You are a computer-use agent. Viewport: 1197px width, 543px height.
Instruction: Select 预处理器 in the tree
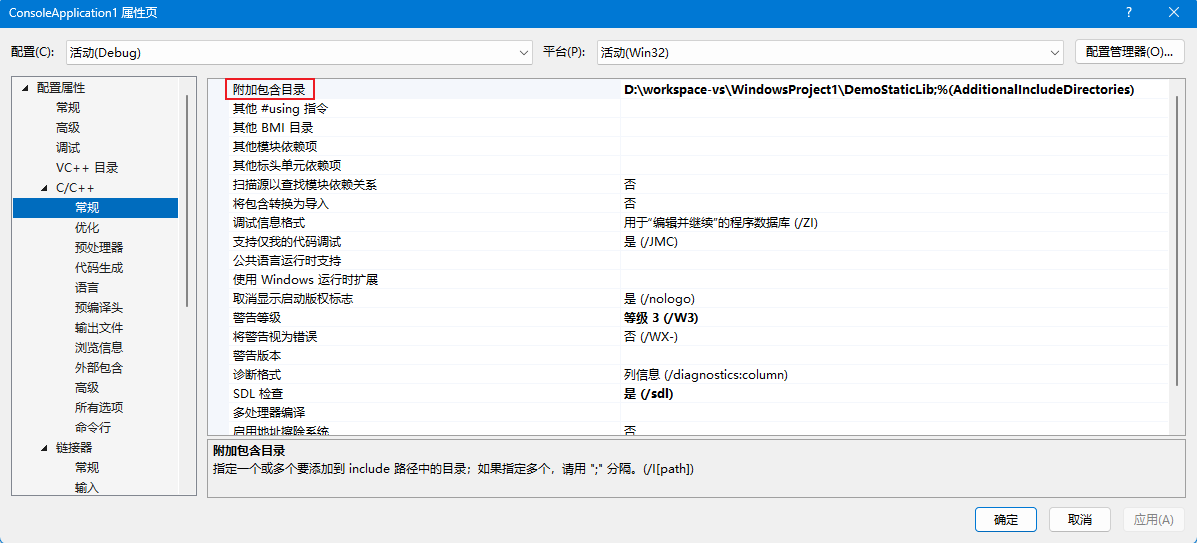pyautogui.click(x=99, y=248)
